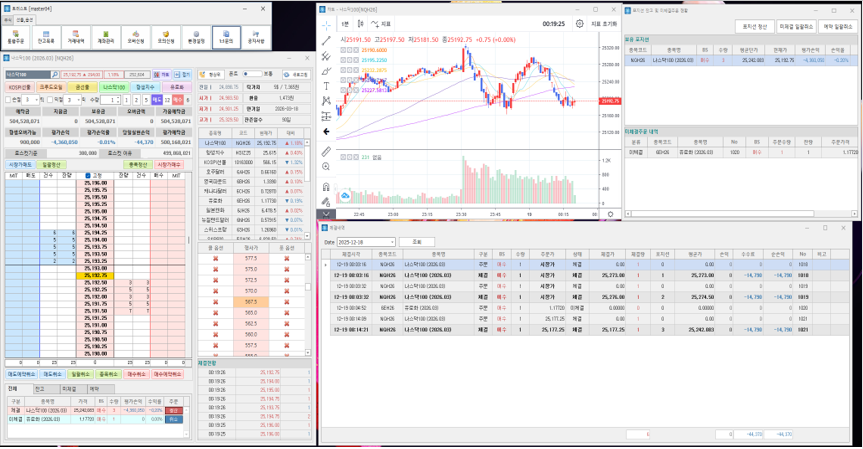This screenshot has width=863, height=449.
Task: Open the 1:1문의 toolbar button
Action: [225, 41]
